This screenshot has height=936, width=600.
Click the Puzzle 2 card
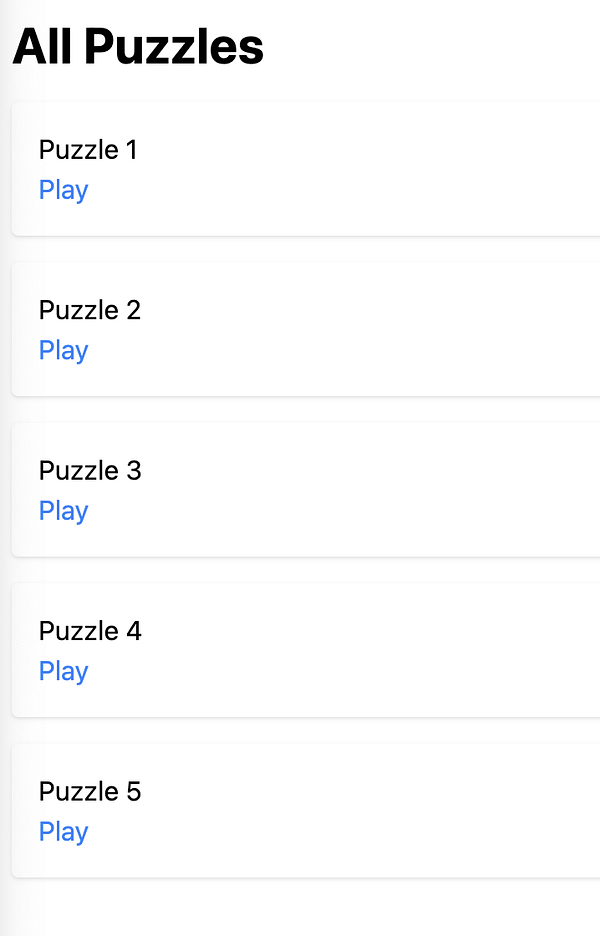[300, 330]
